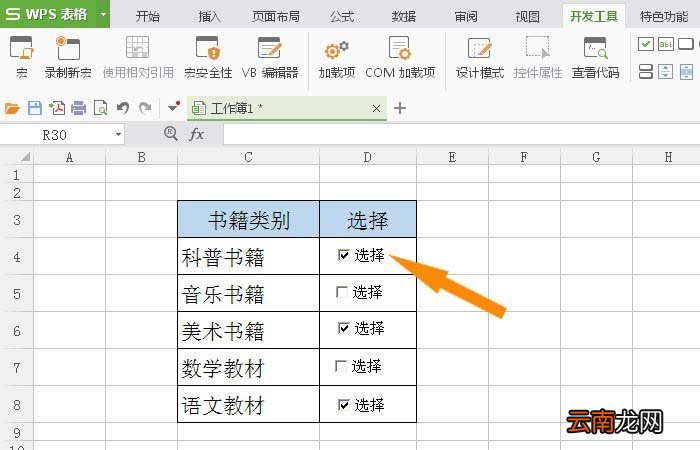The height and width of the screenshot is (450, 700).
Task: Insert a checkbox form control
Action: (646, 44)
